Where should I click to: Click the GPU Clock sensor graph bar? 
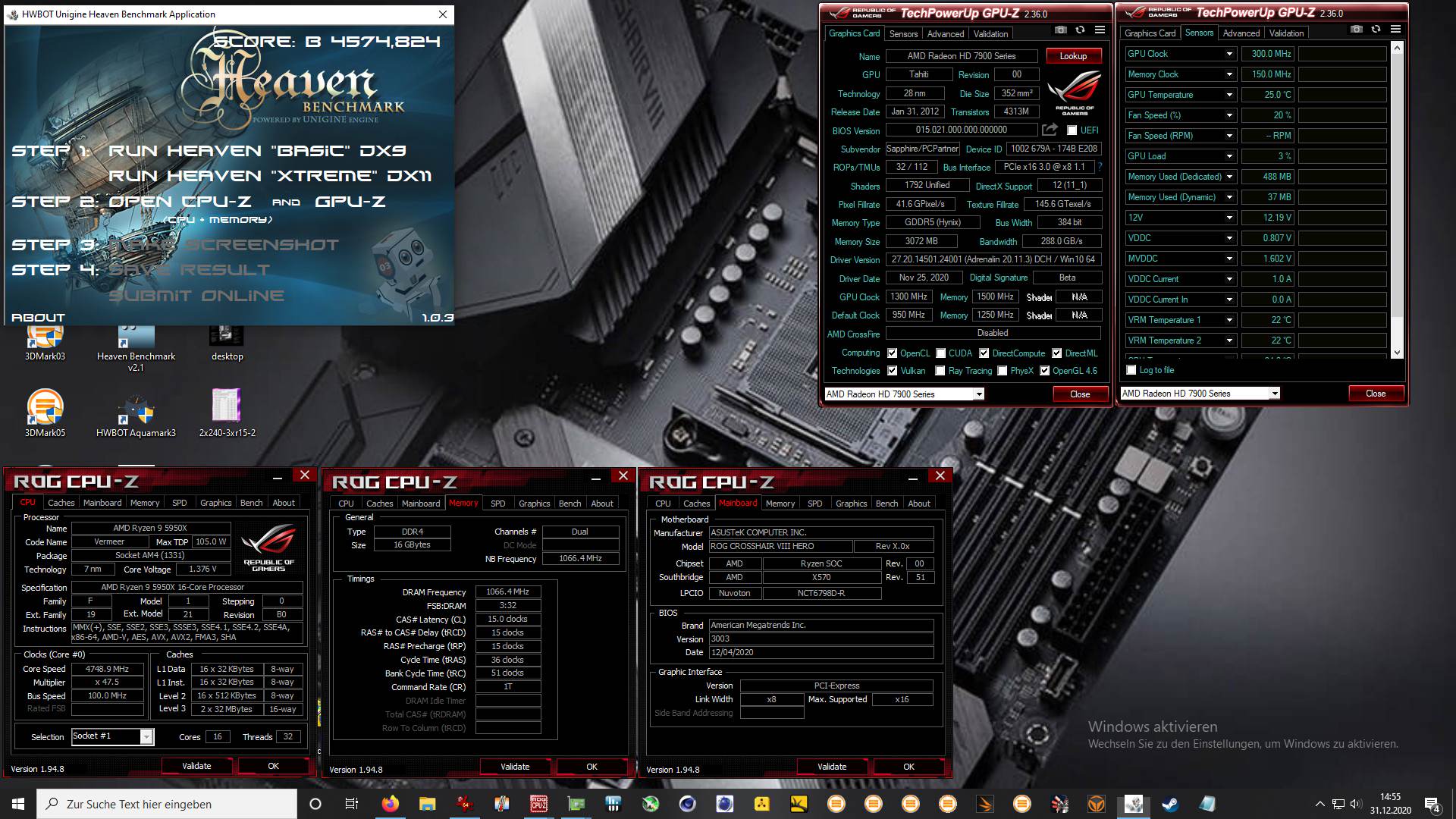click(1342, 54)
